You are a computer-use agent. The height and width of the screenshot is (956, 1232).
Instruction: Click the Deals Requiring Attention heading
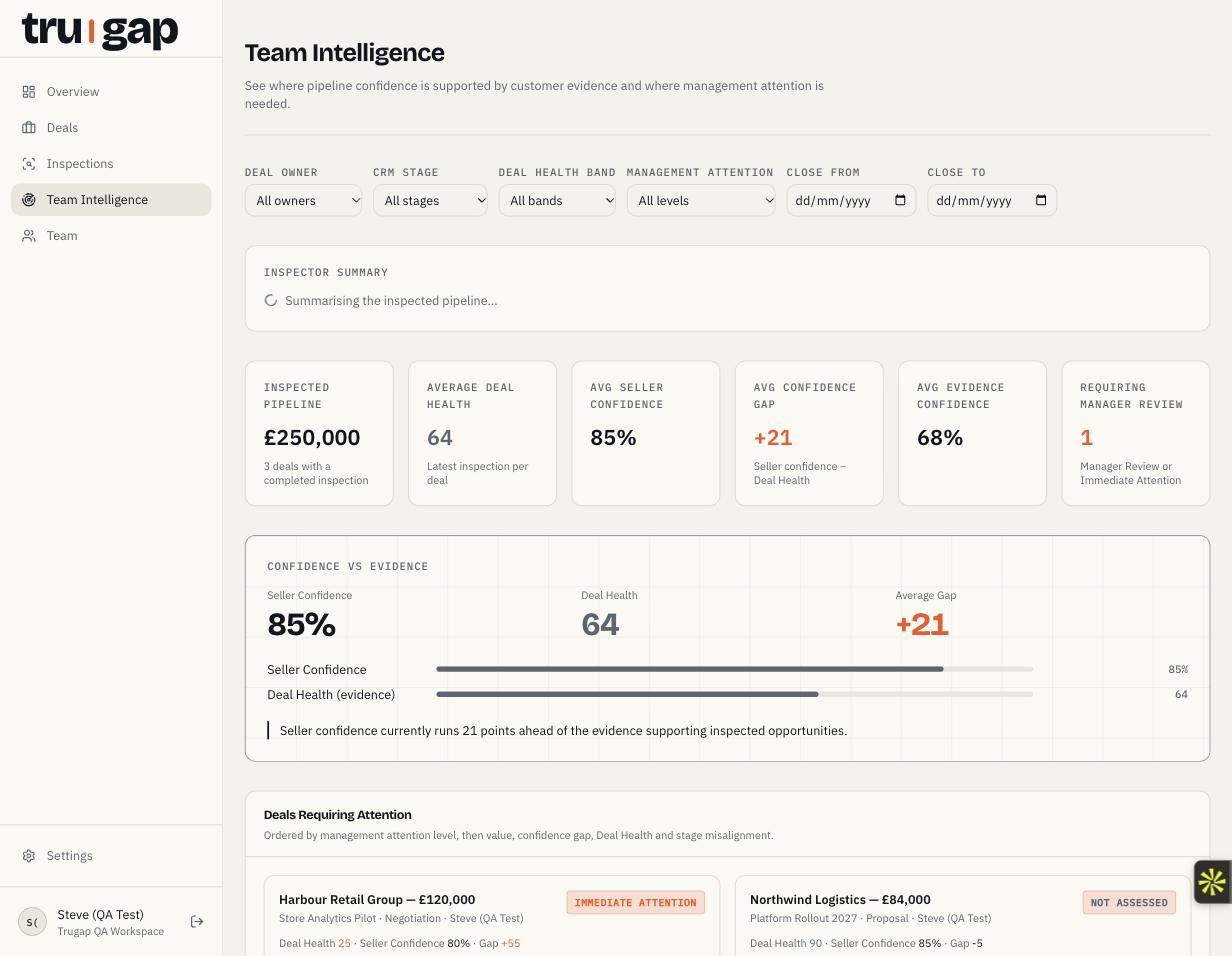coord(338,815)
